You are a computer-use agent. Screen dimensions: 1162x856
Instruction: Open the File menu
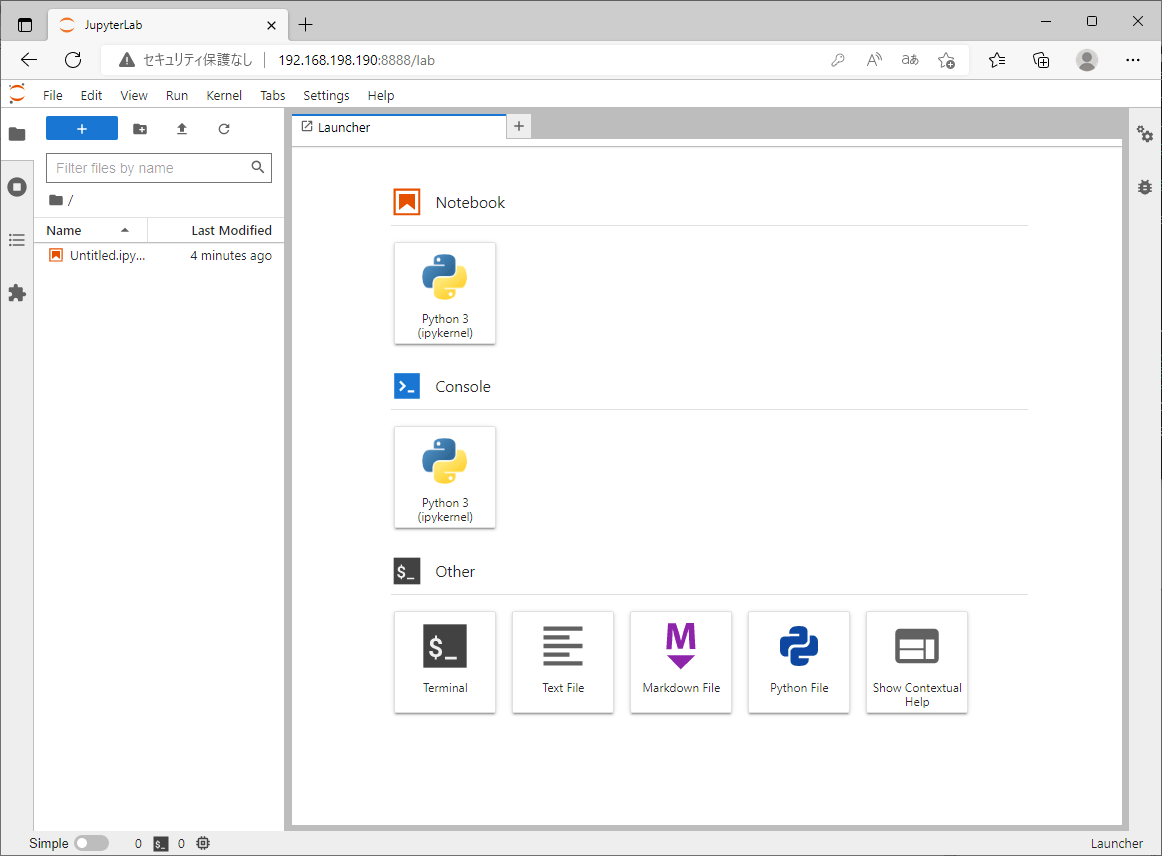(x=53, y=96)
